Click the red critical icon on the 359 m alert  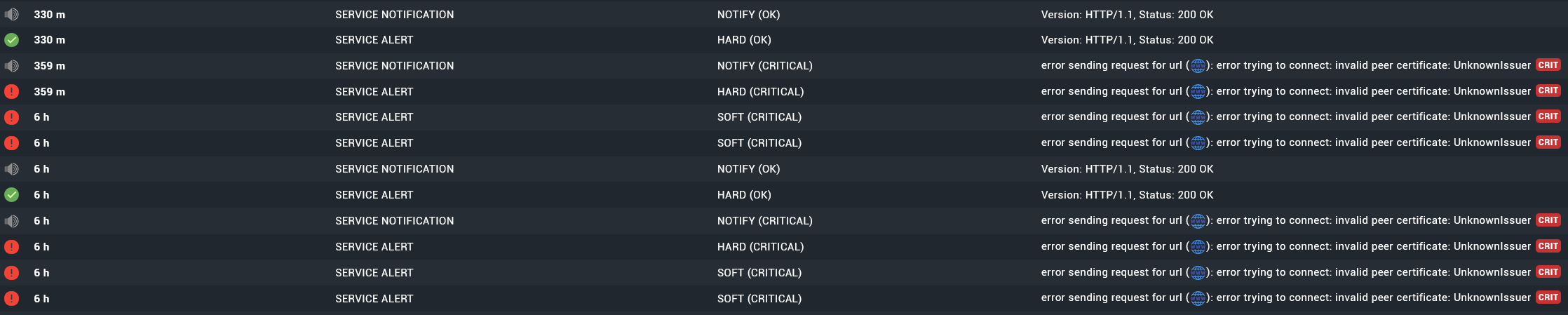[11, 92]
